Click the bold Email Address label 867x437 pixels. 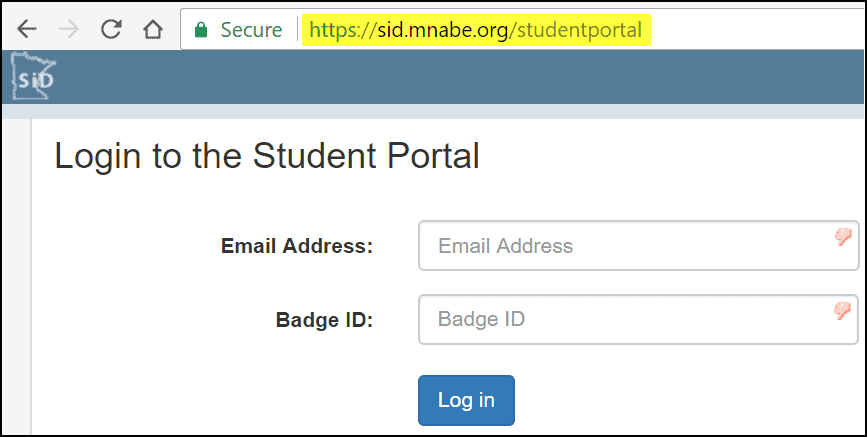pyautogui.click(x=296, y=246)
